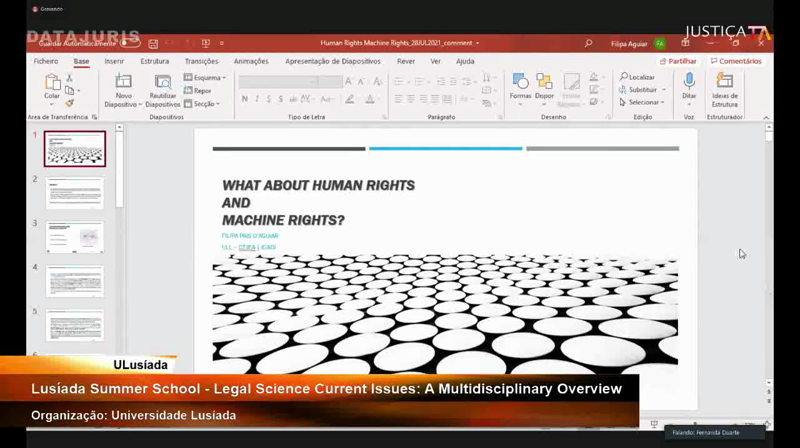Select slide 3 thumbnail
The height and width of the screenshot is (448, 800).
click(75, 237)
